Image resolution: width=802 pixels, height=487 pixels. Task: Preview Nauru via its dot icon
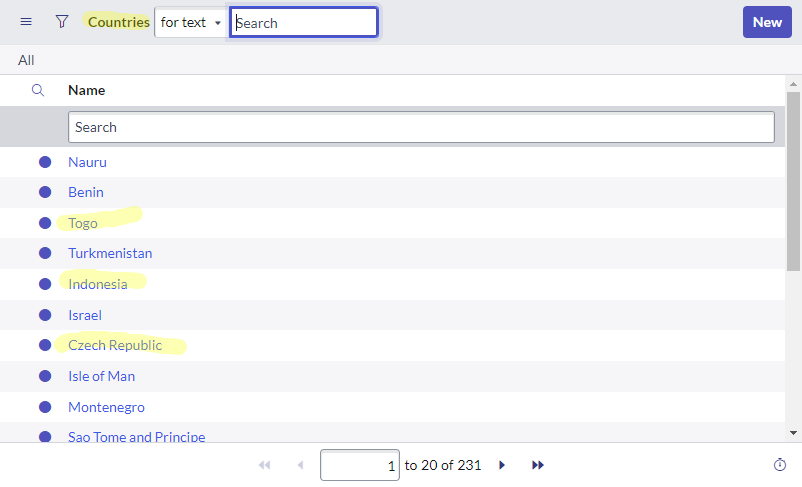[45, 162]
